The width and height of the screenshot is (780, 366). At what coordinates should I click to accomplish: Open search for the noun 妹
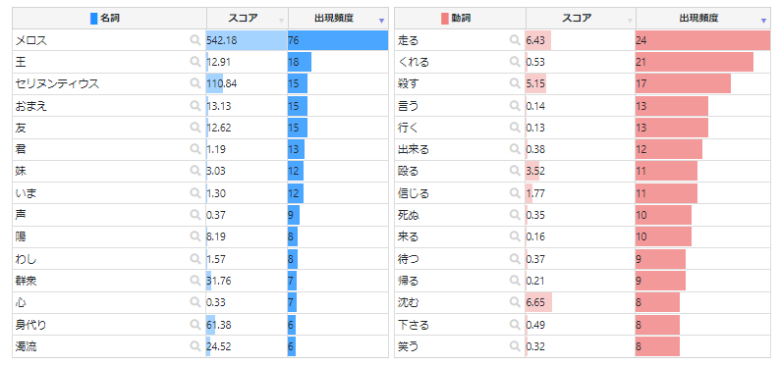195,171
